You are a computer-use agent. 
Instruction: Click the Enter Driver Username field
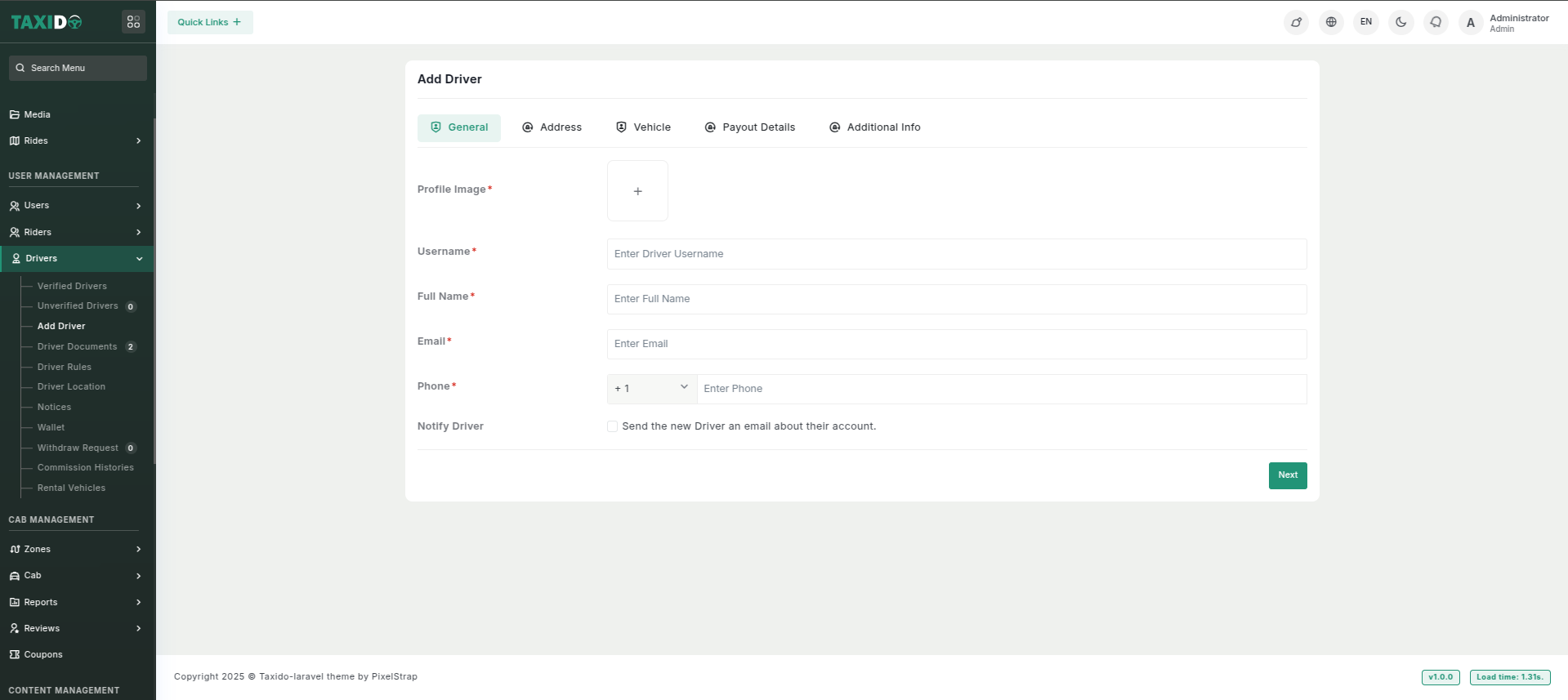pos(956,254)
